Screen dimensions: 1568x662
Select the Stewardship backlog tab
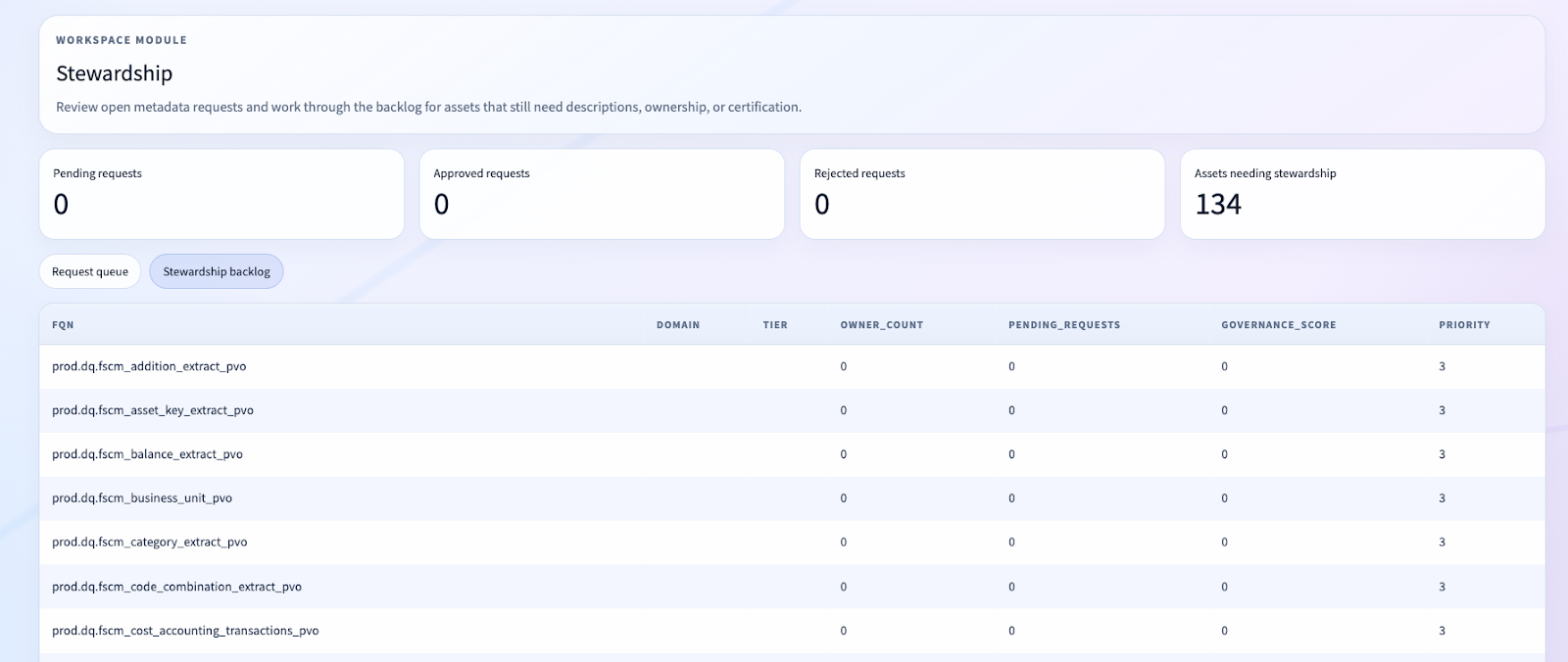pyautogui.click(x=216, y=271)
